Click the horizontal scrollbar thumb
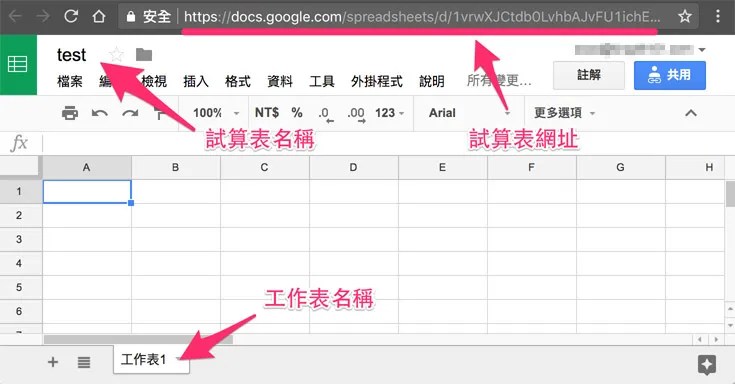 (138, 339)
